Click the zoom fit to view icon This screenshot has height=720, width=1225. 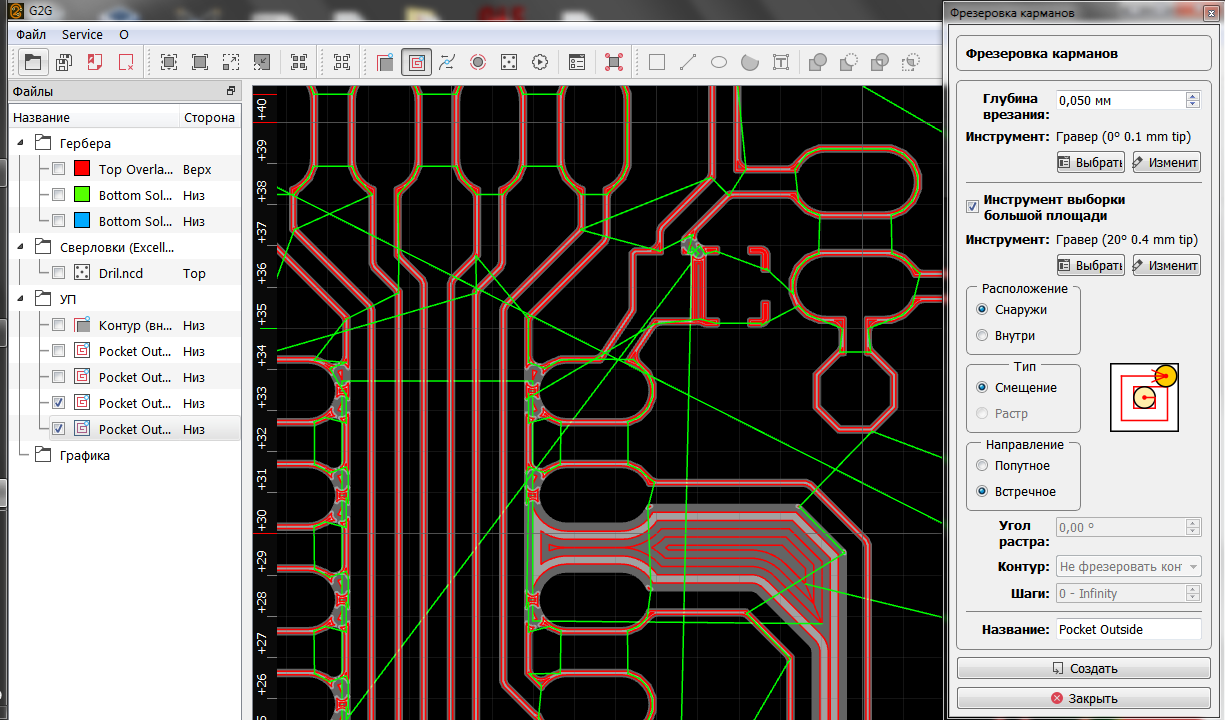tap(169, 62)
